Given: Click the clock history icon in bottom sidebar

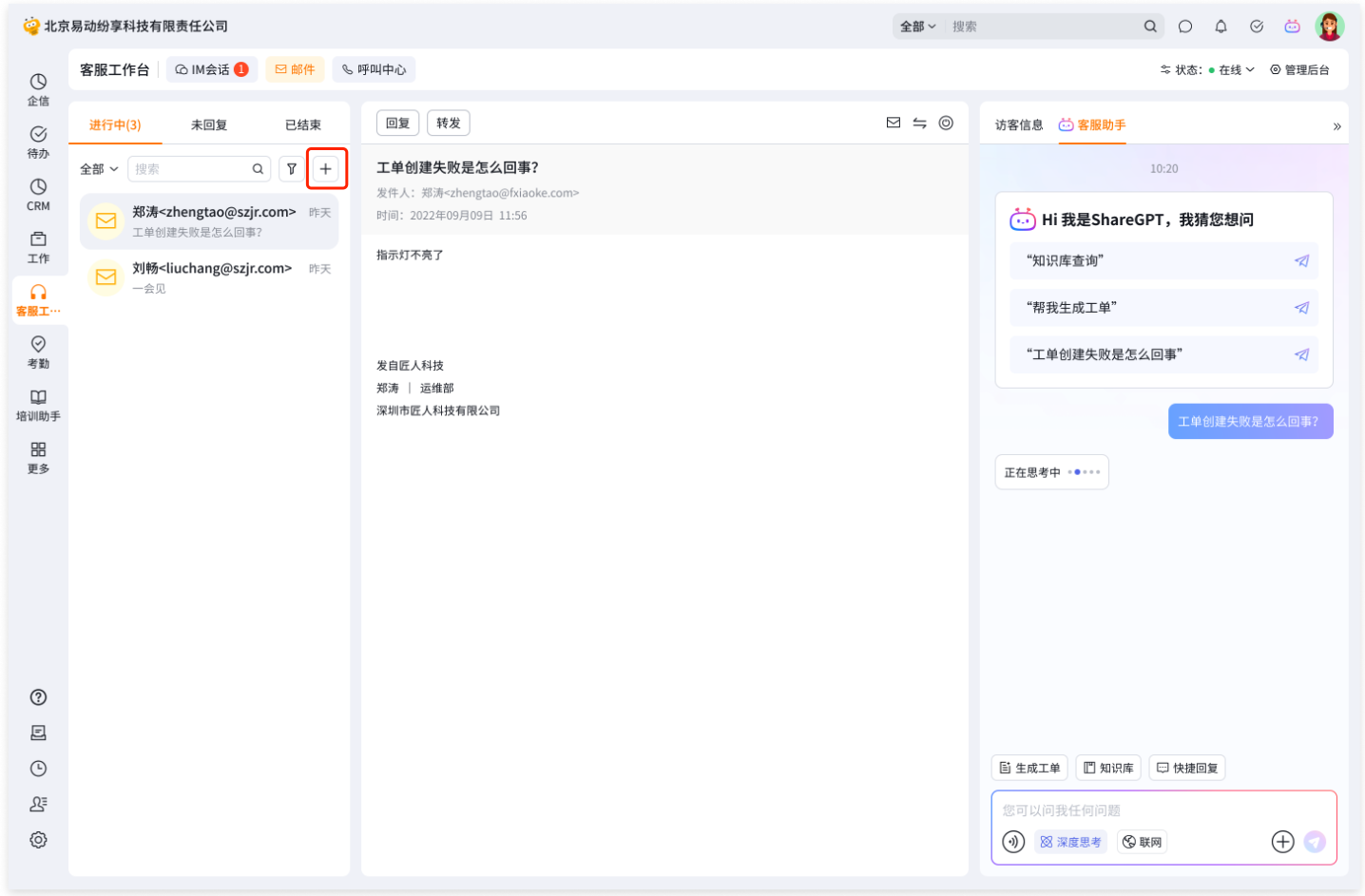Looking at the screenshot, I should pyautogui.click(x=38, y=769).
